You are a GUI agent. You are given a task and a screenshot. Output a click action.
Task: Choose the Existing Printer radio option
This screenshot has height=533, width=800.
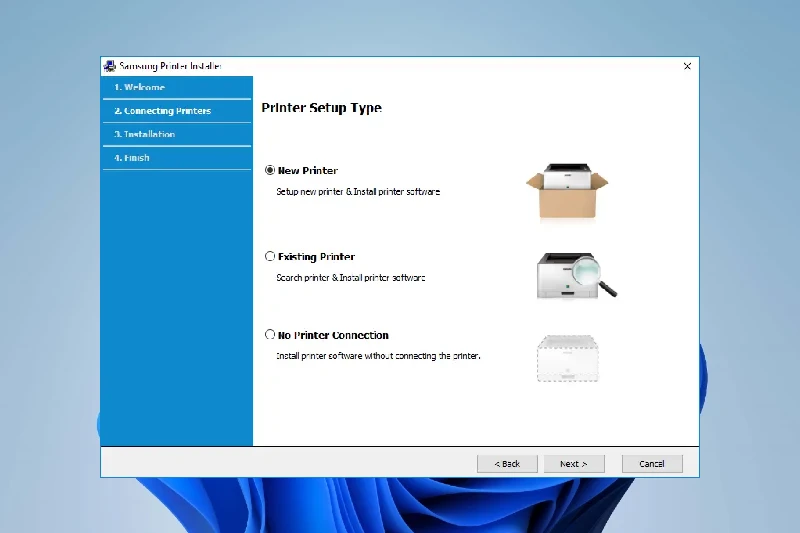pyautogui.click(x=270, y=257)
